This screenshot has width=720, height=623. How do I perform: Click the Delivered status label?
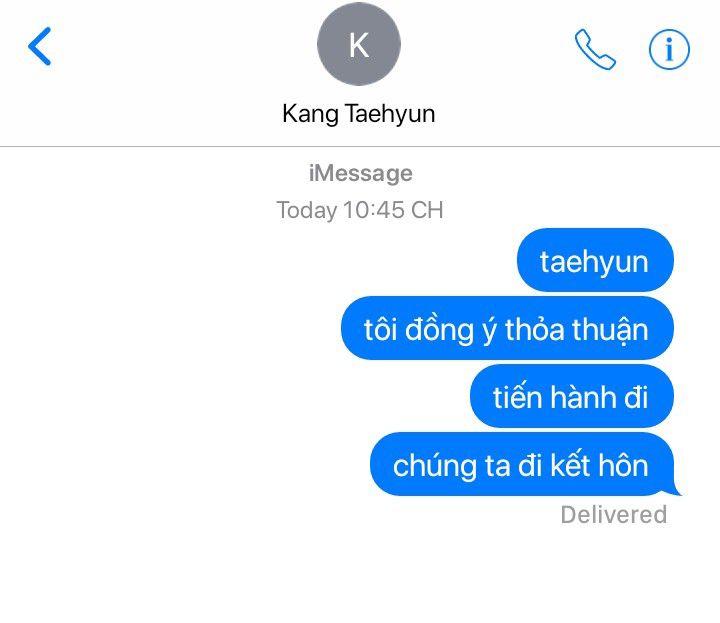(613, 515)
